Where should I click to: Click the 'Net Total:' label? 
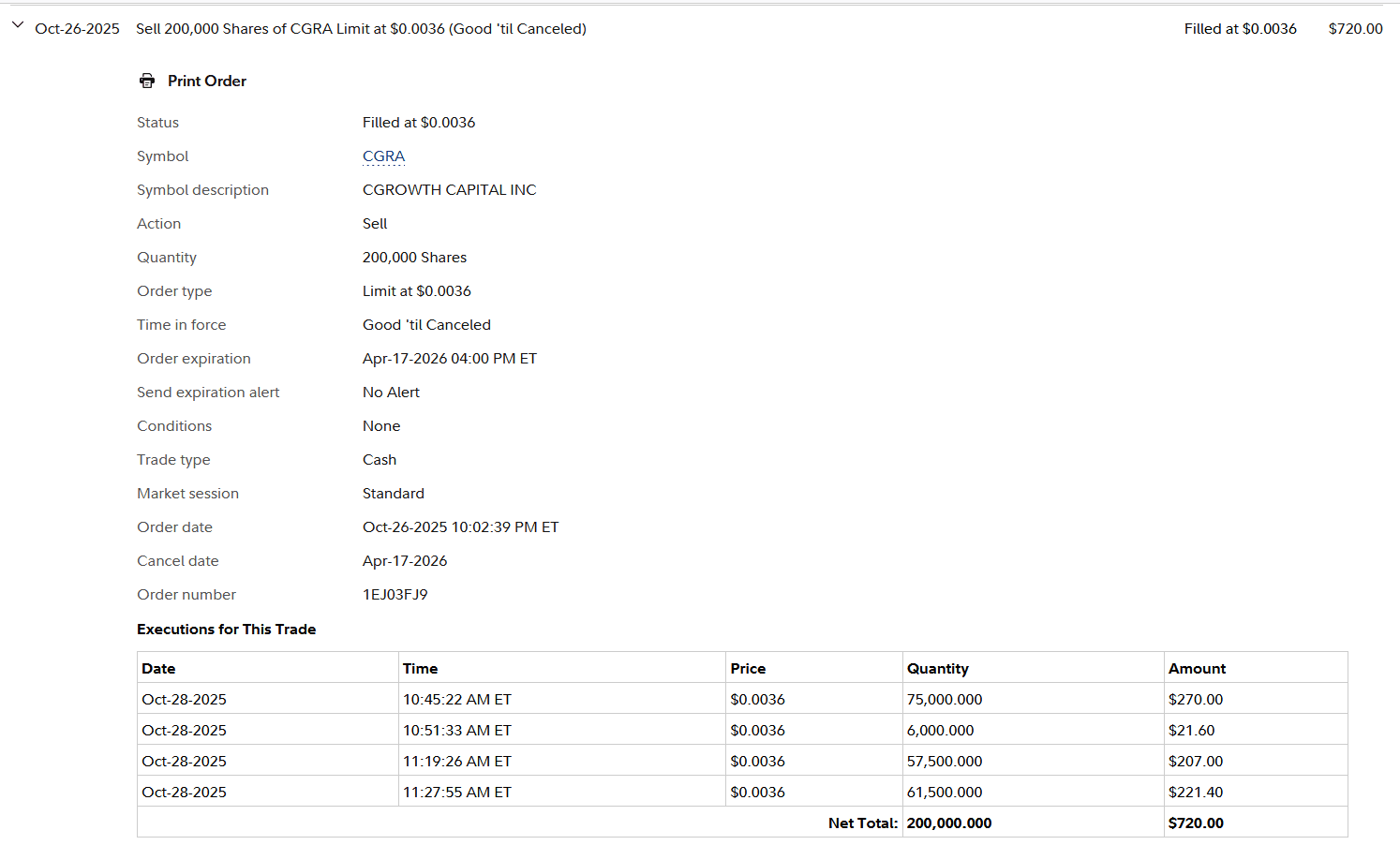pyautogui.click(x=863, y=823)
